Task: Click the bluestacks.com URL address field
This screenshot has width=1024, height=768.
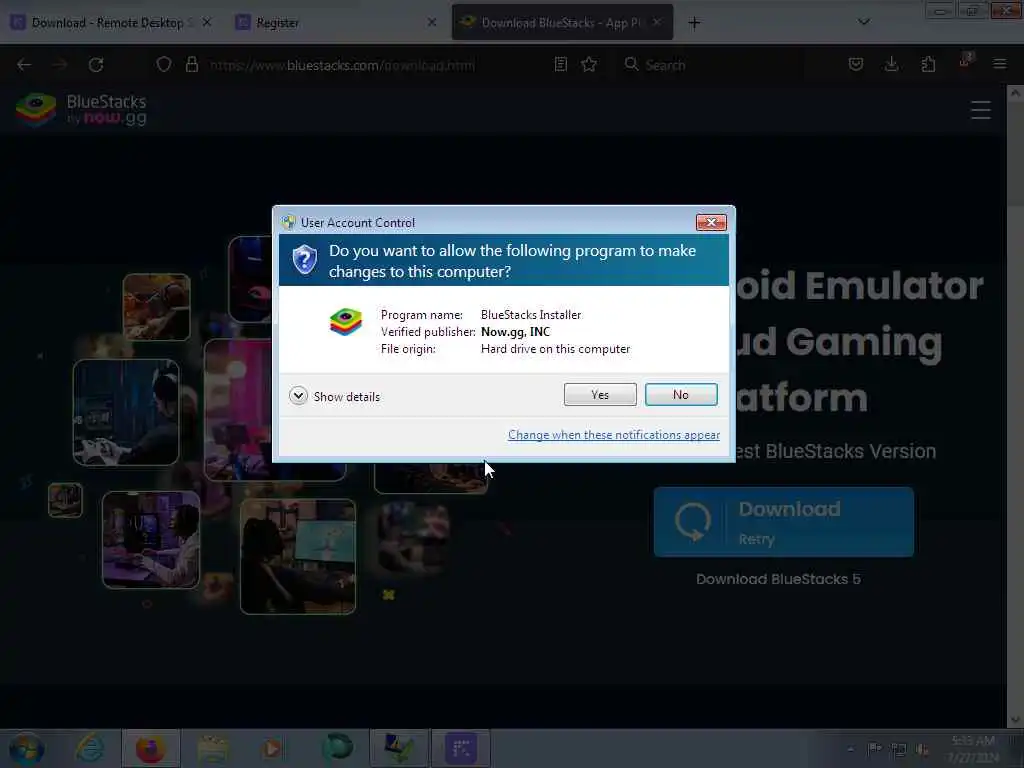Action: 342,65
